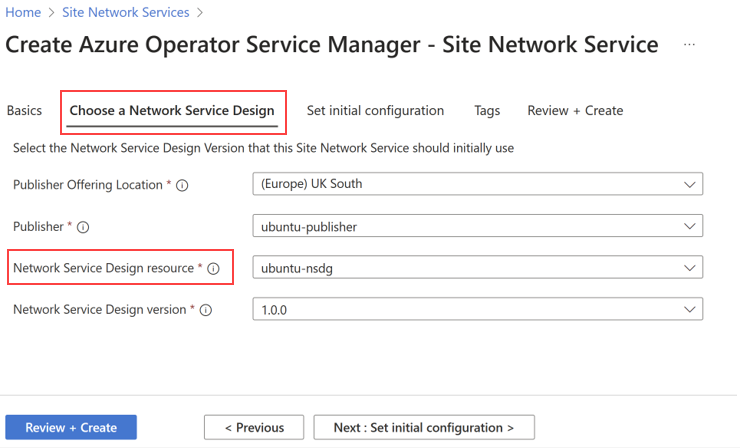
Task: Expand Network Service Design resource dropdown
Action: [477, 268]
